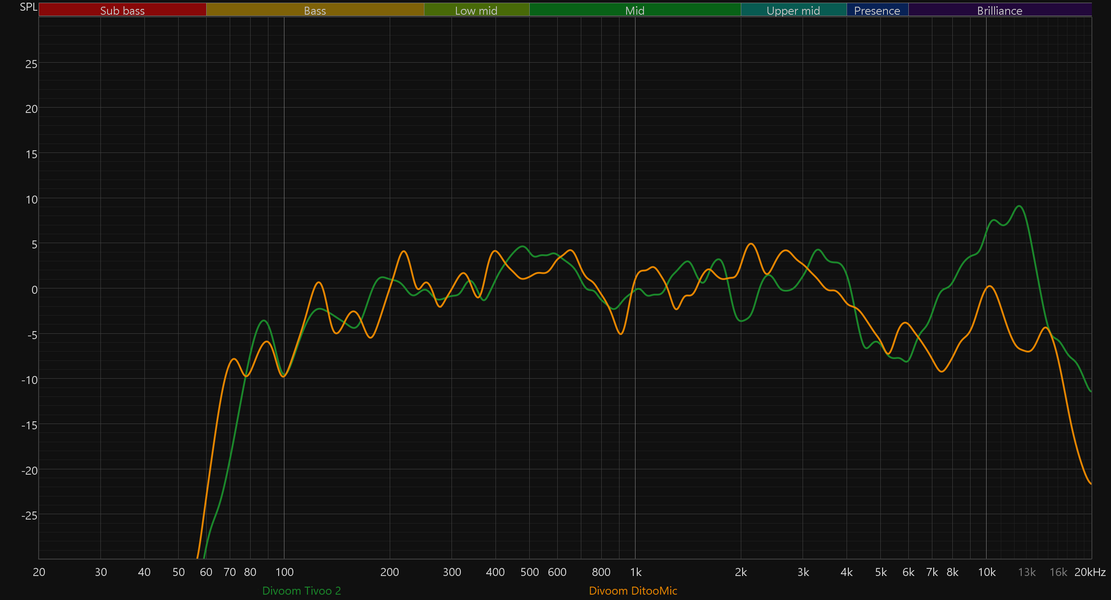The image size is (1111, 600).
Task: Click the 25 dB level label
Action: [x=31, y=64]
